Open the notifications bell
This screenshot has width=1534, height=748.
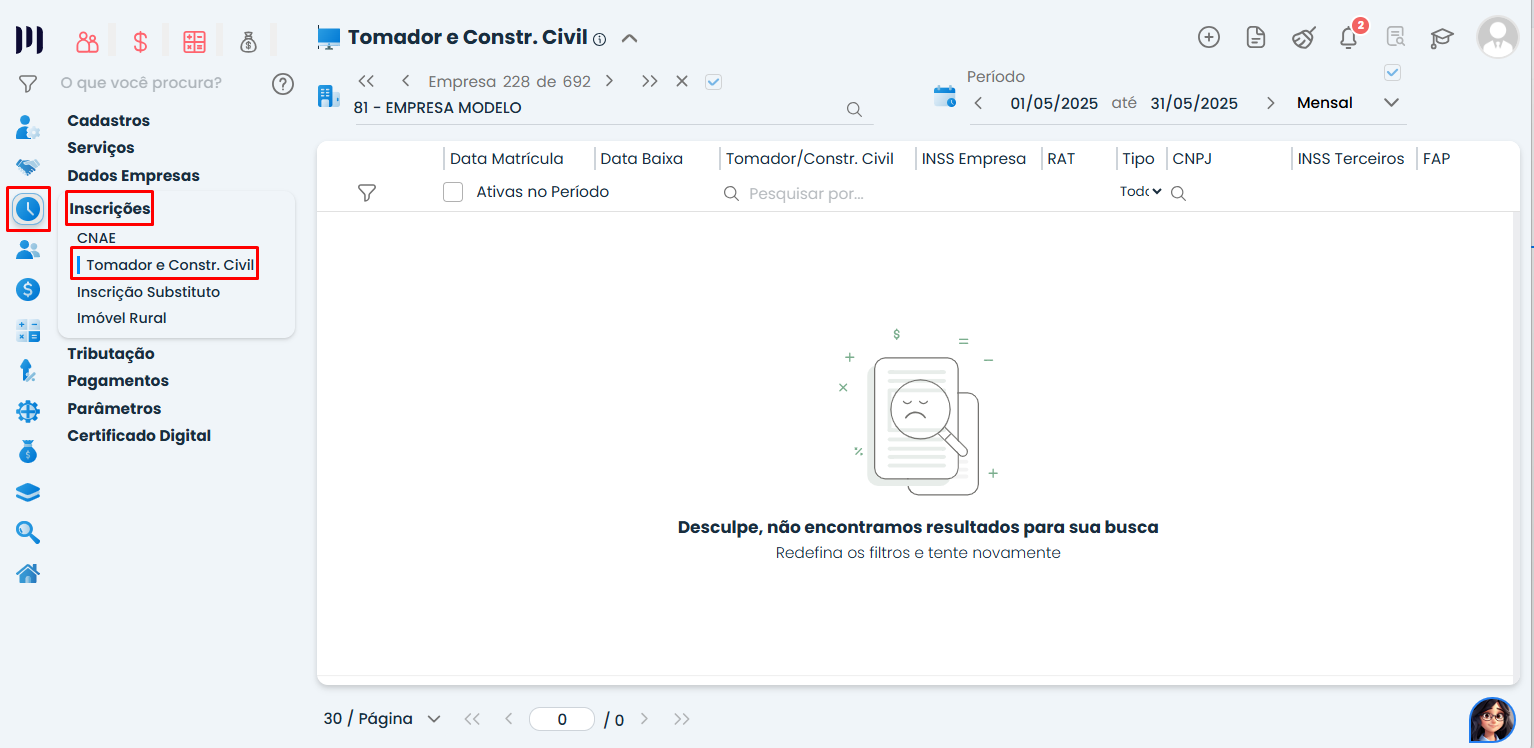coord(1349,37)
